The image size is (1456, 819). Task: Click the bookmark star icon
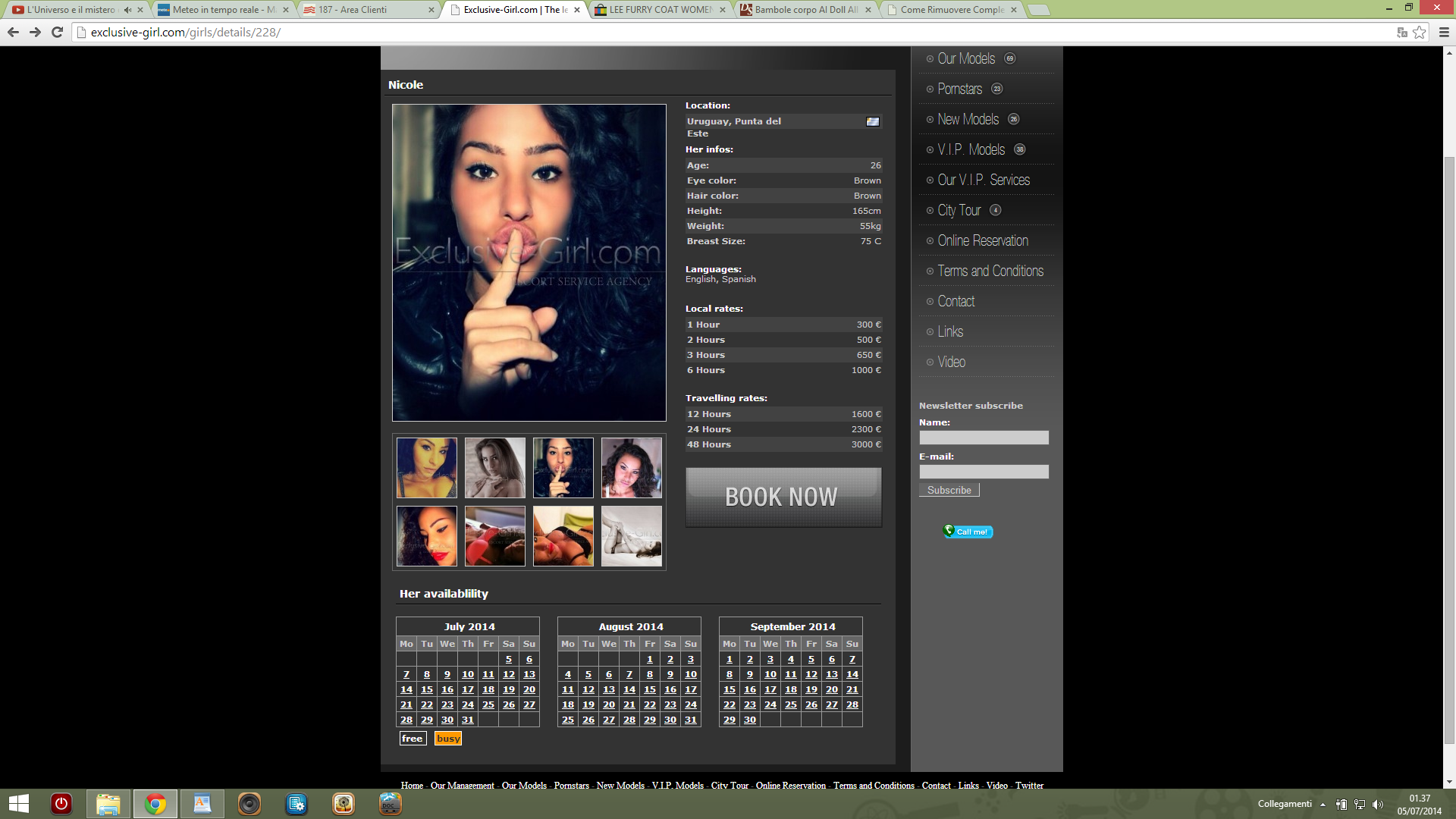[x=1419, y=32]
